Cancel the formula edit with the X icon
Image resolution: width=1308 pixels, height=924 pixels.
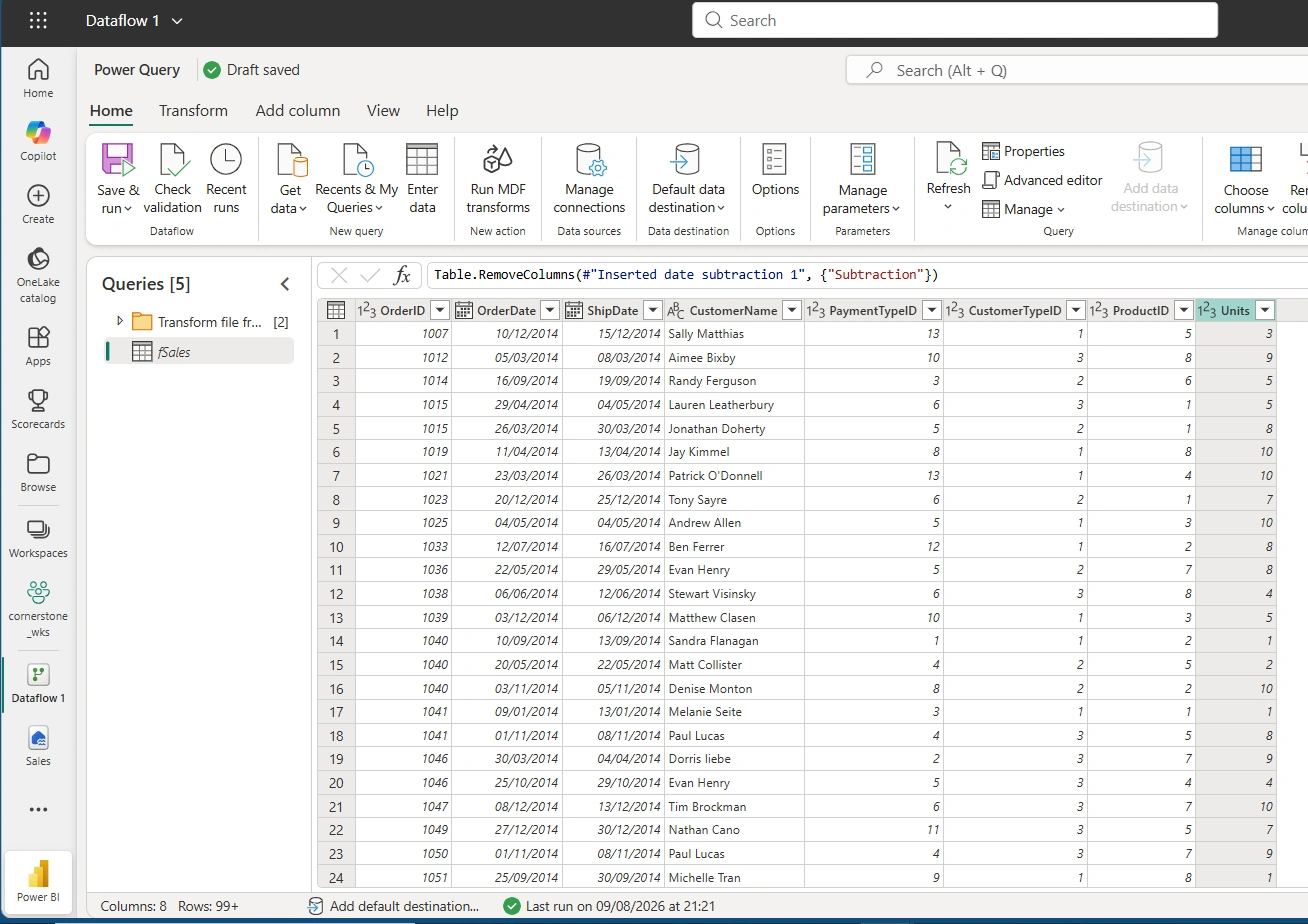click(339, 275)
